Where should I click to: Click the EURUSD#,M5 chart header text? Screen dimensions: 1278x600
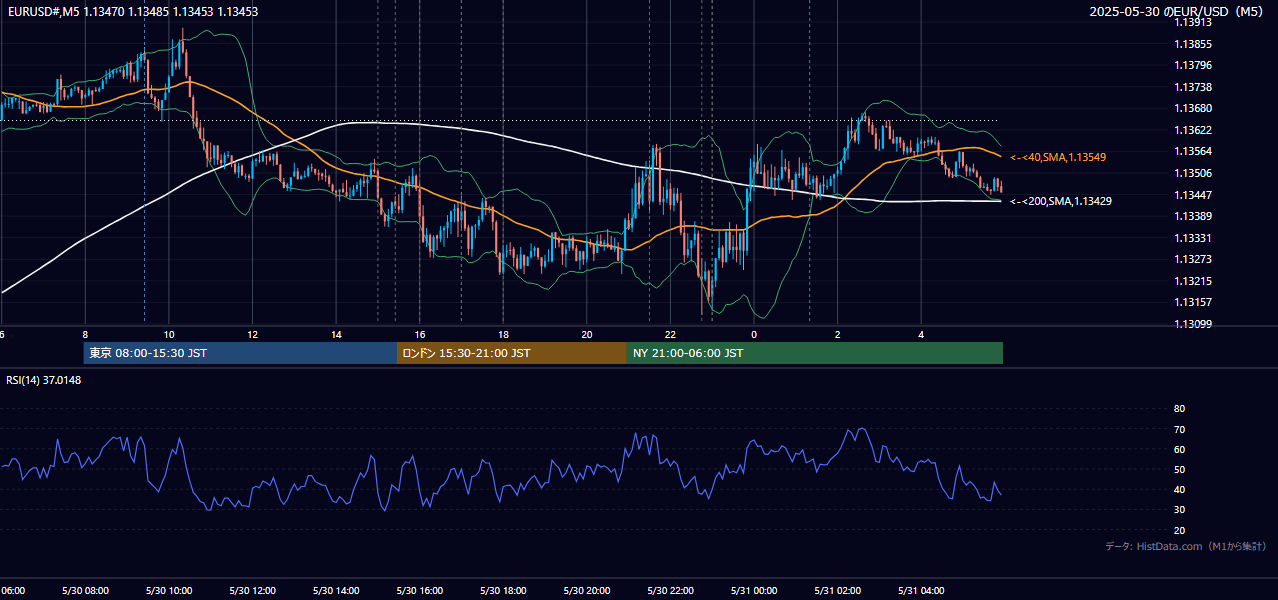tap(131, 12)
